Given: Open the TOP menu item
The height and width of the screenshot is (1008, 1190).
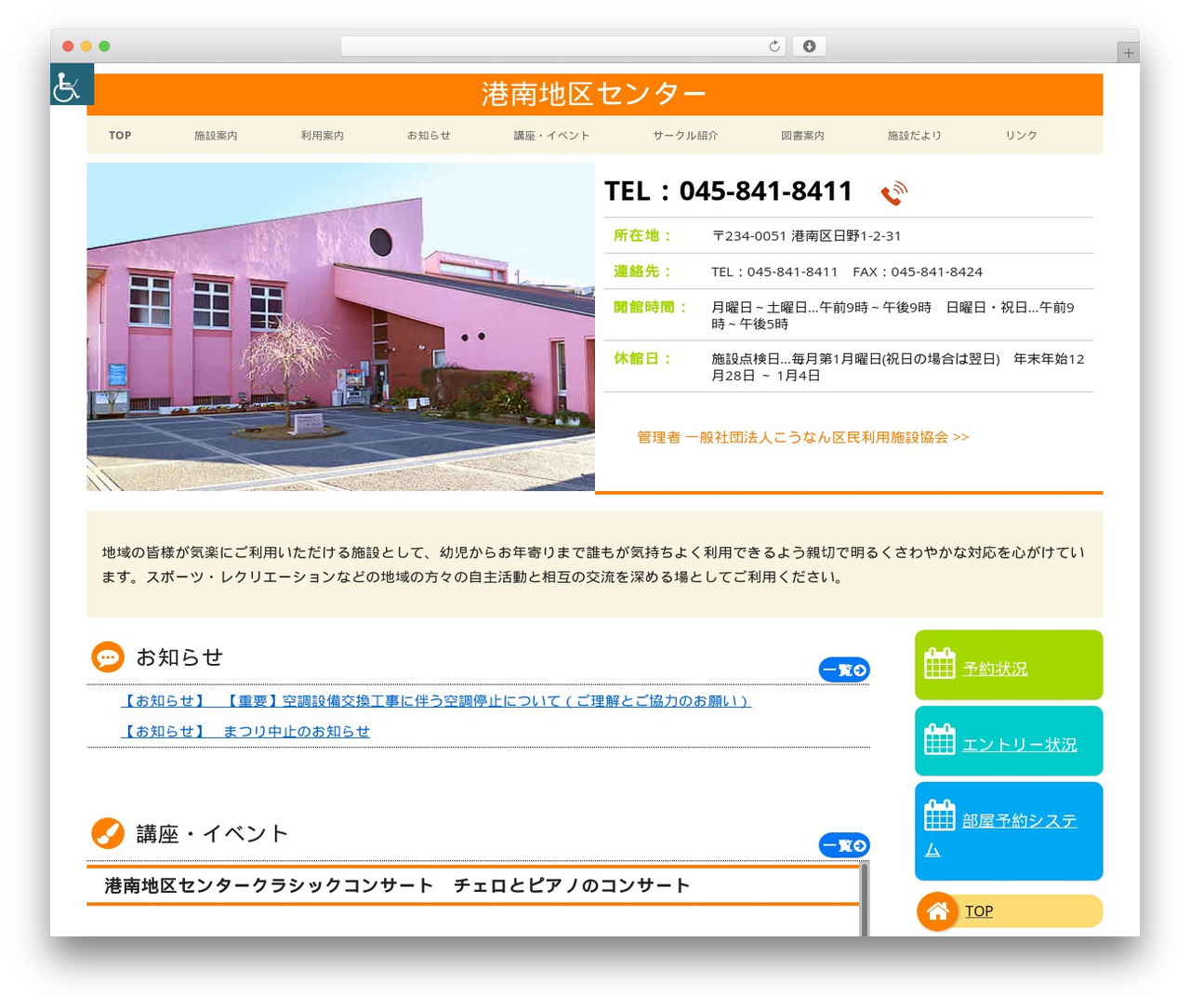Looking at the screenshot, I should click(120, 136).
